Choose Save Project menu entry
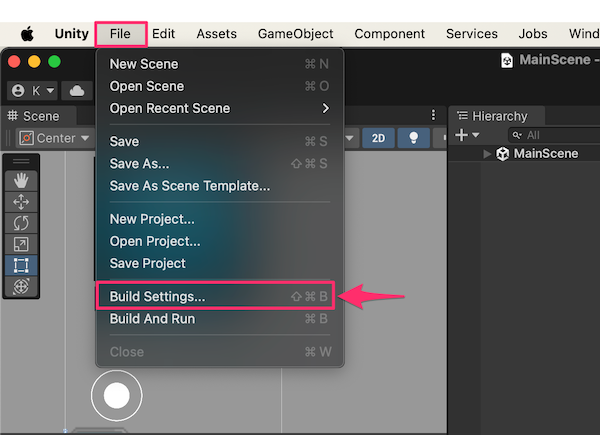Viewport: 600px width, 435px height. [x=220, y=263]
